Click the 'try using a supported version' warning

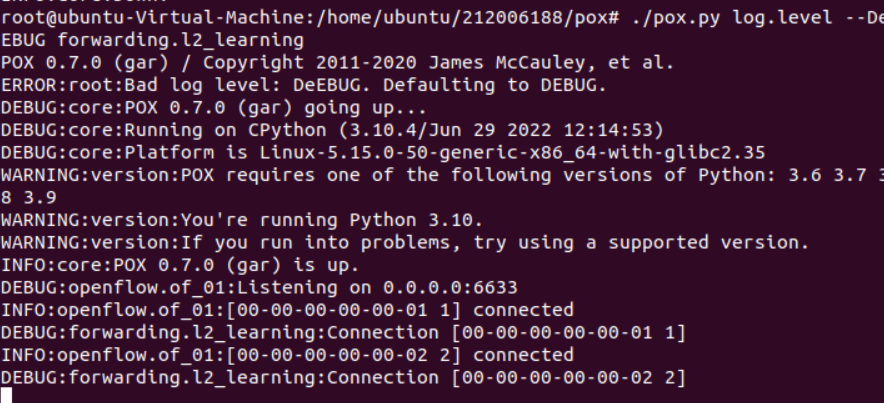coord(405,242)
